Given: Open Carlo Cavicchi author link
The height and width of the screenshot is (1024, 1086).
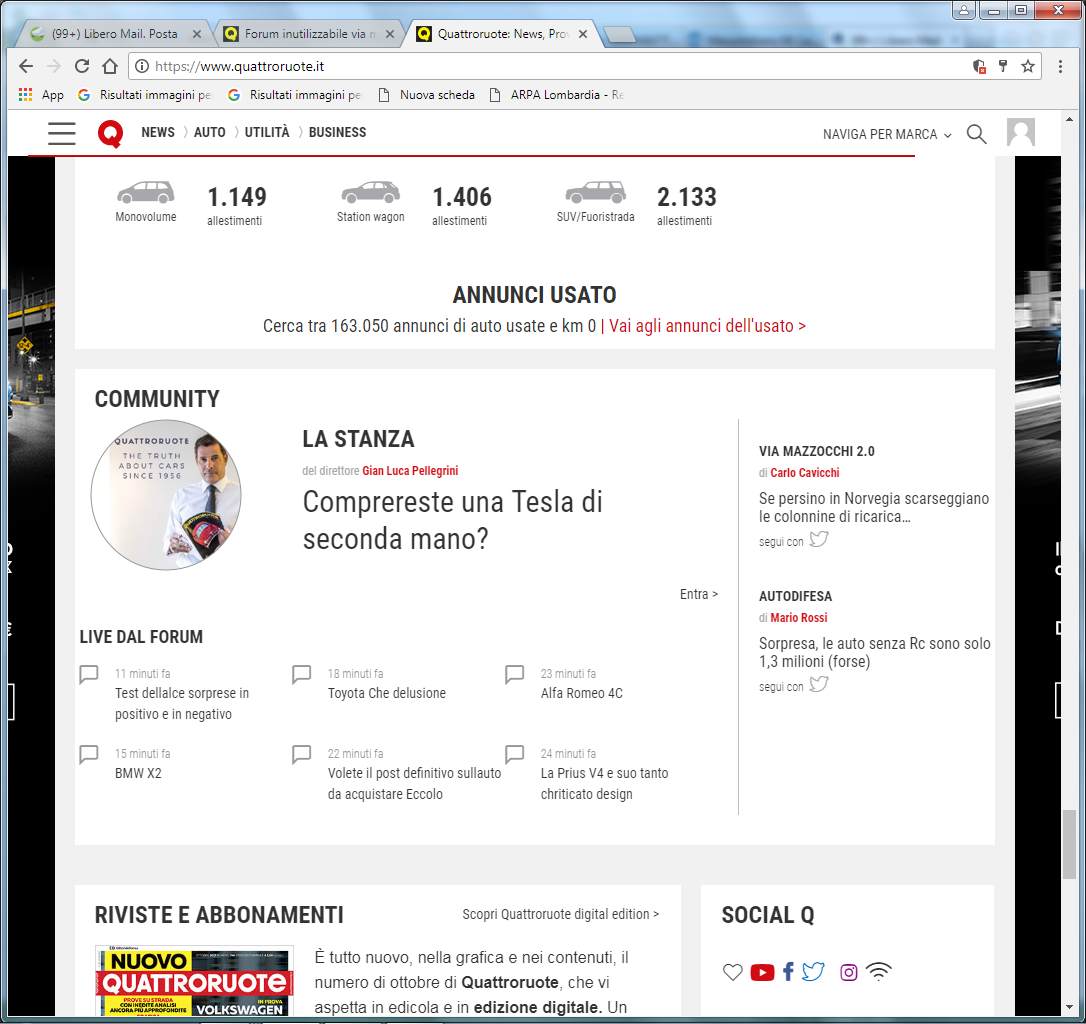Looking at the screenshot, I should click(805, 473).
